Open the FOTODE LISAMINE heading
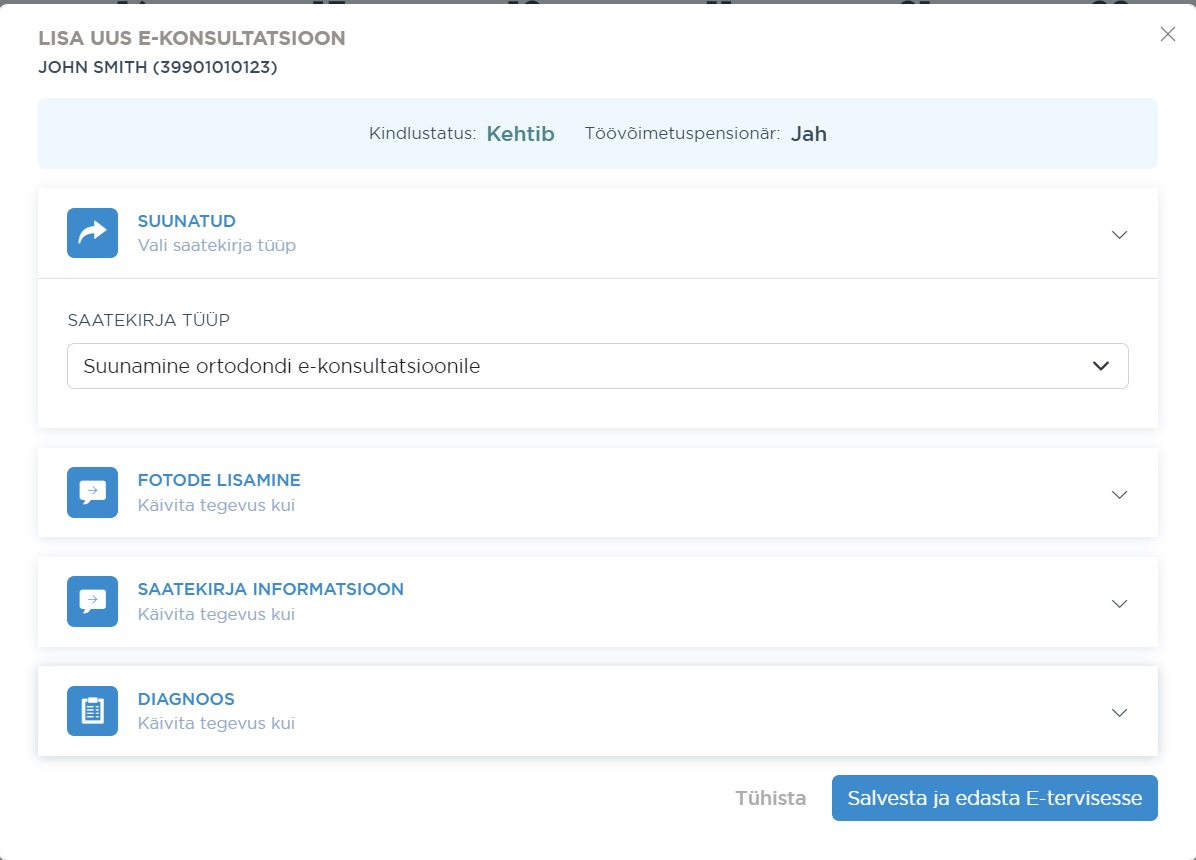The image size is (1196, 860). click(219, 480)
